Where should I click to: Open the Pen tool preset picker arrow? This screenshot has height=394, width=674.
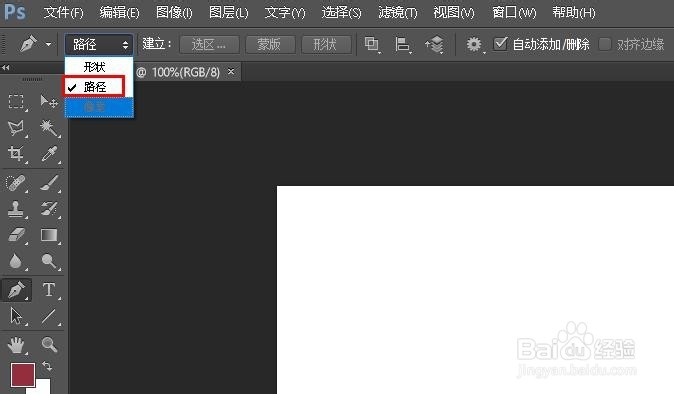pyautogui.click(x=48, y=44)
